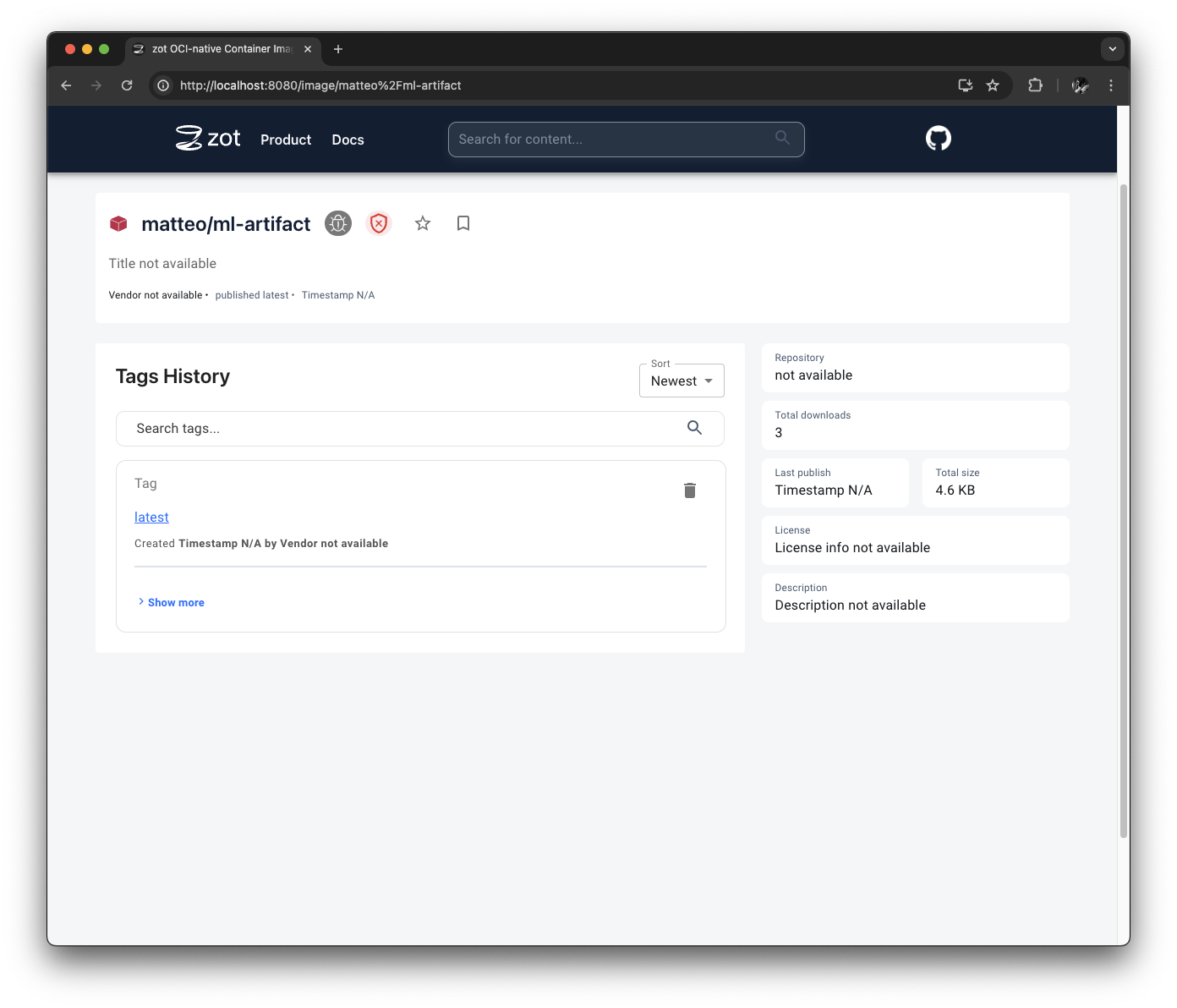This screenshot has height=1008, width=1177.
Task: Open the Product menu item
Action: 286,140
